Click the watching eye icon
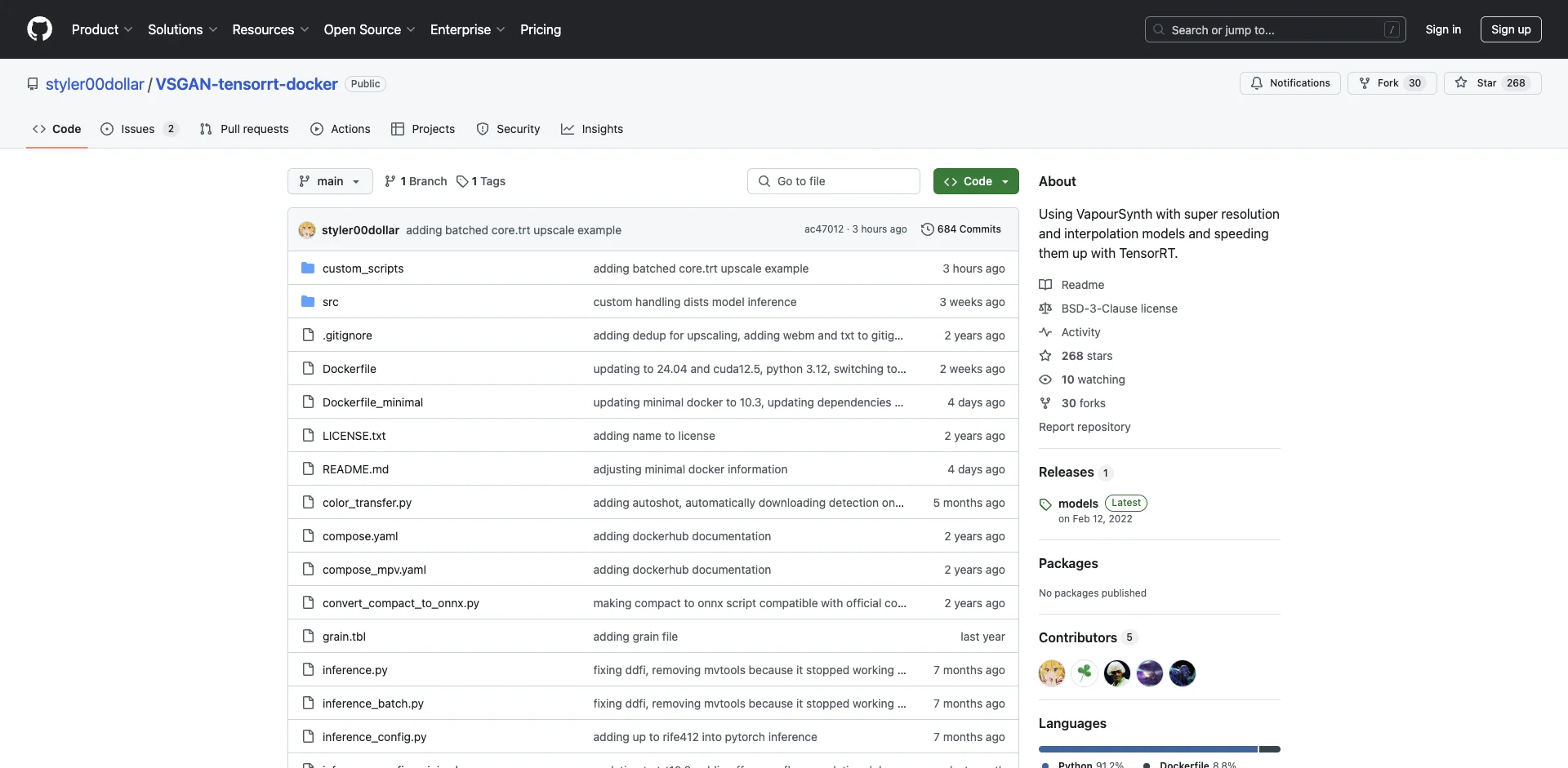The width and height of the screenshot is (1568, 768). click(1045, 380)
